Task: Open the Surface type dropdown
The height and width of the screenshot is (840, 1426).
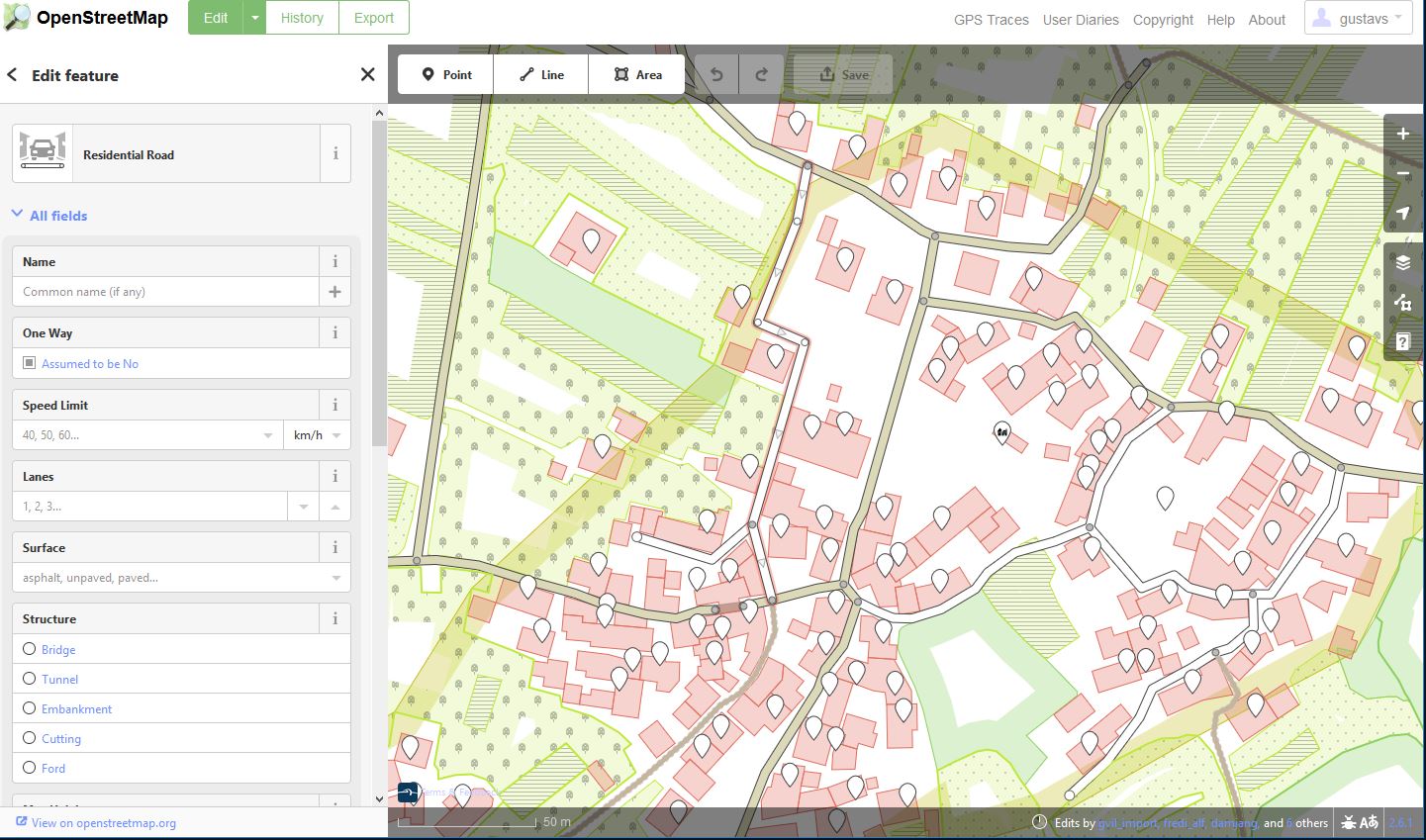Action: click(336, 578)
